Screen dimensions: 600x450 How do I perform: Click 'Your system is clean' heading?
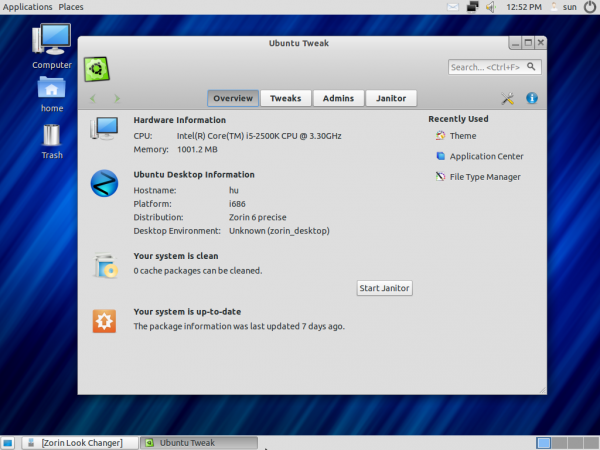pyautogui.click(x=176, y=256)
